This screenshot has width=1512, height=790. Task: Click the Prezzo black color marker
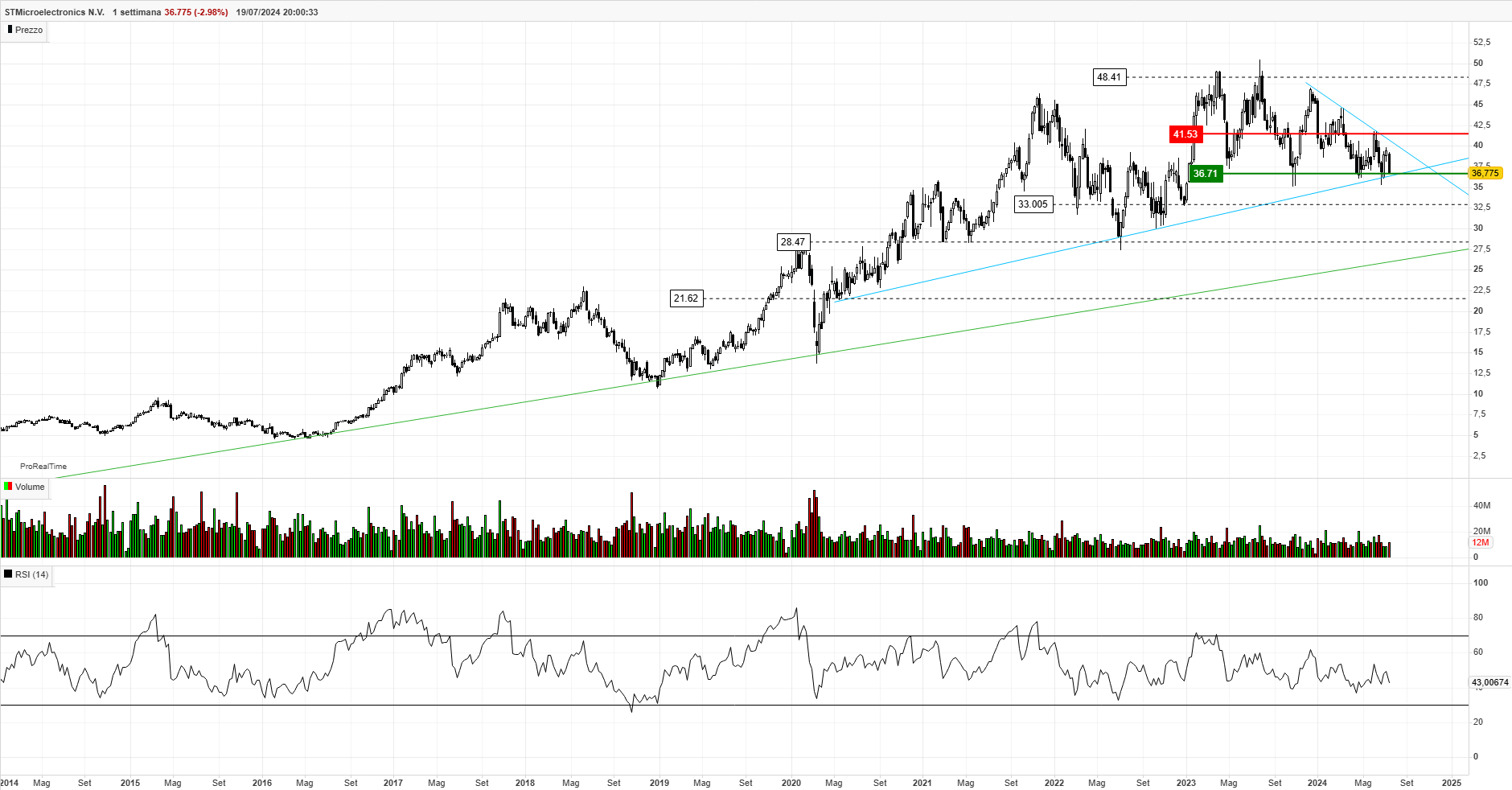10,30
